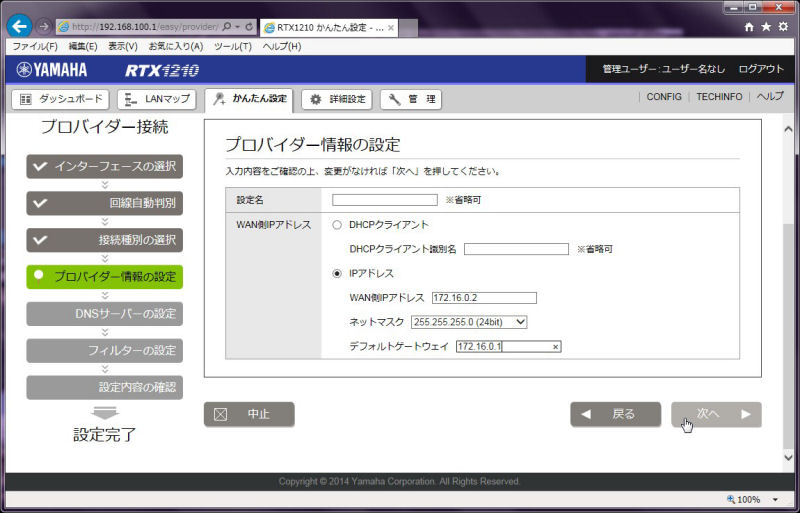Image resolution: width=800 pixels, height=513 pixels.
Task: Go to the 接続種別の選択 step
Action: coord(105,240)
